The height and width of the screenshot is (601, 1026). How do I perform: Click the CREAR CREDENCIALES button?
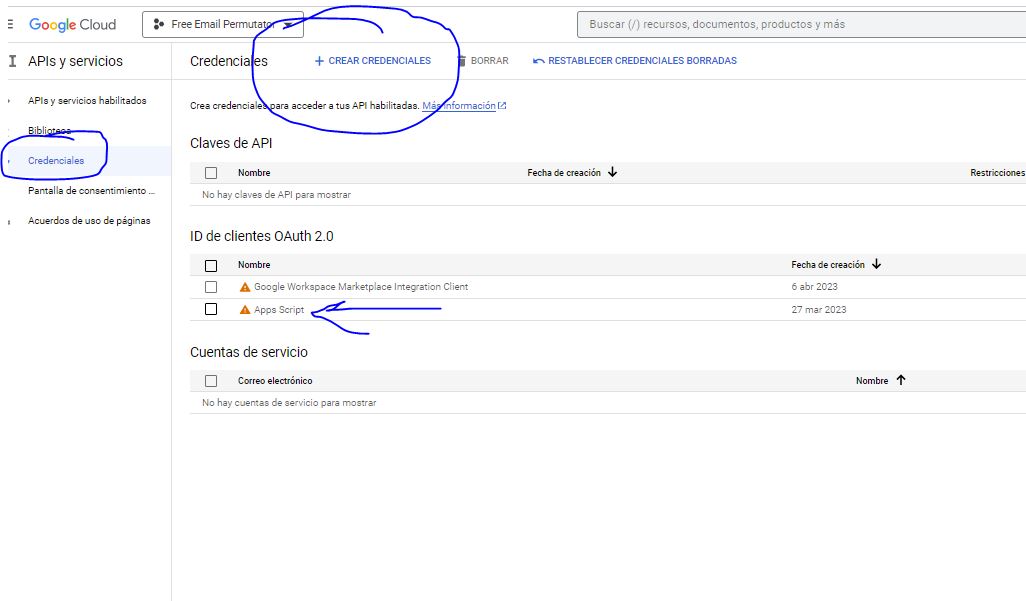click(372, 61)
